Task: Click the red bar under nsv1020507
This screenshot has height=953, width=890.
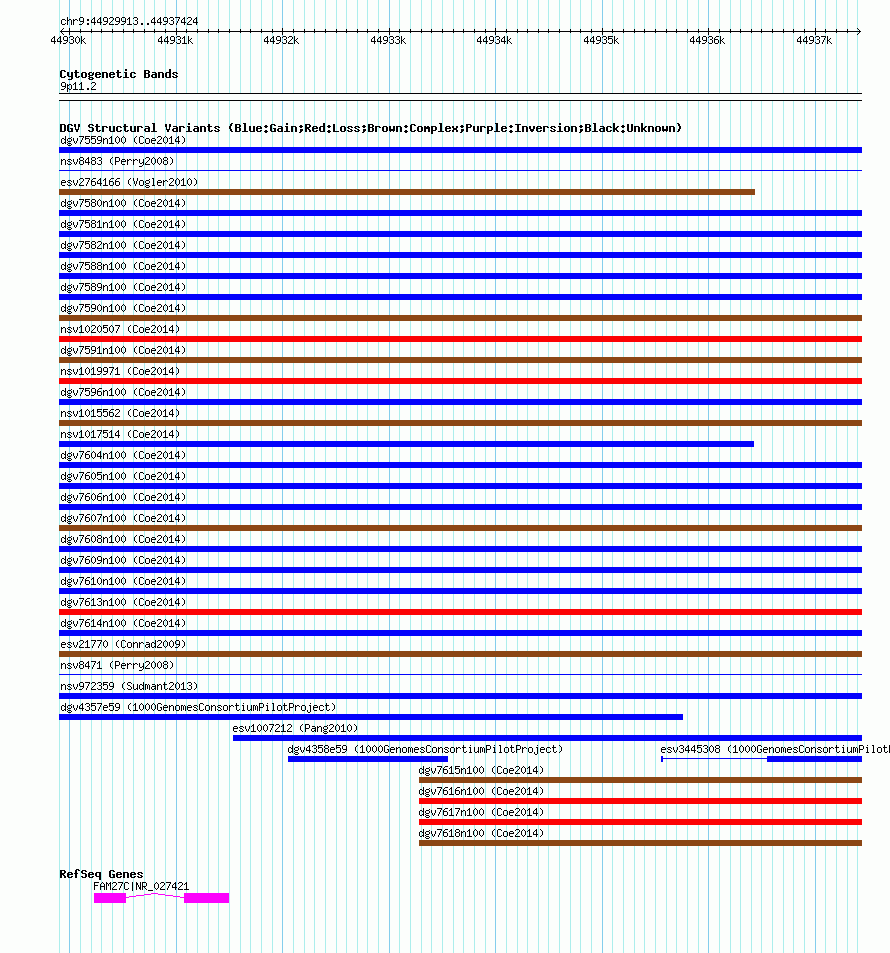Action: coord(460,339)
